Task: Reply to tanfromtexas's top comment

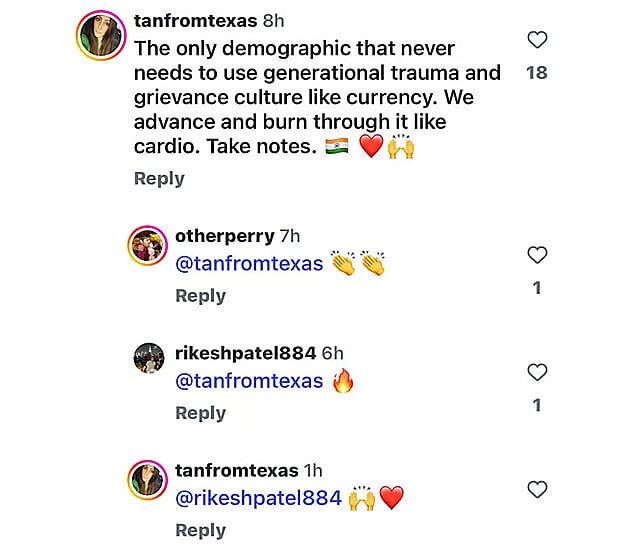Action: [x=159, y=178]
